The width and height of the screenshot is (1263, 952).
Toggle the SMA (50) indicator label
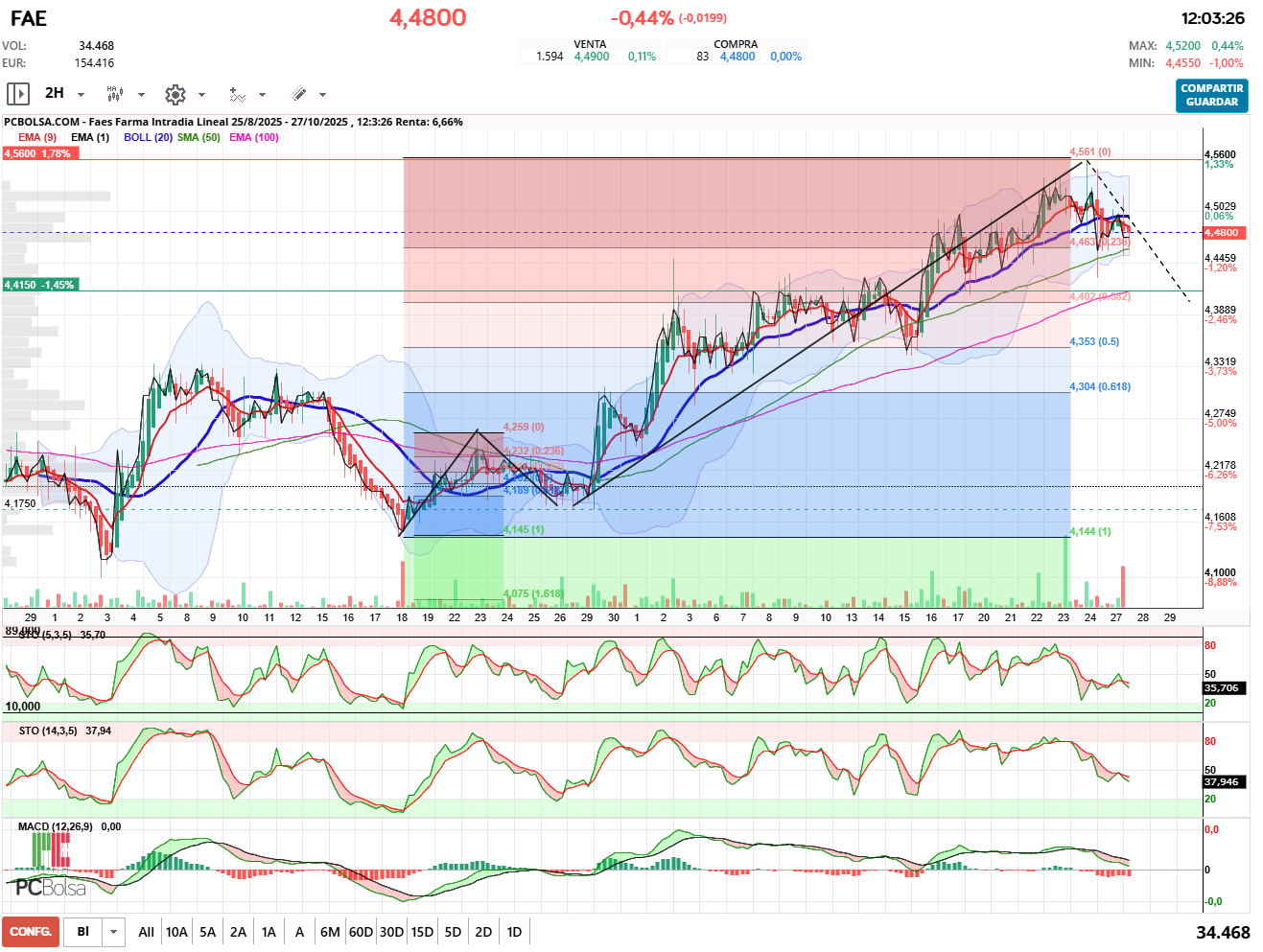click(199, 137)
